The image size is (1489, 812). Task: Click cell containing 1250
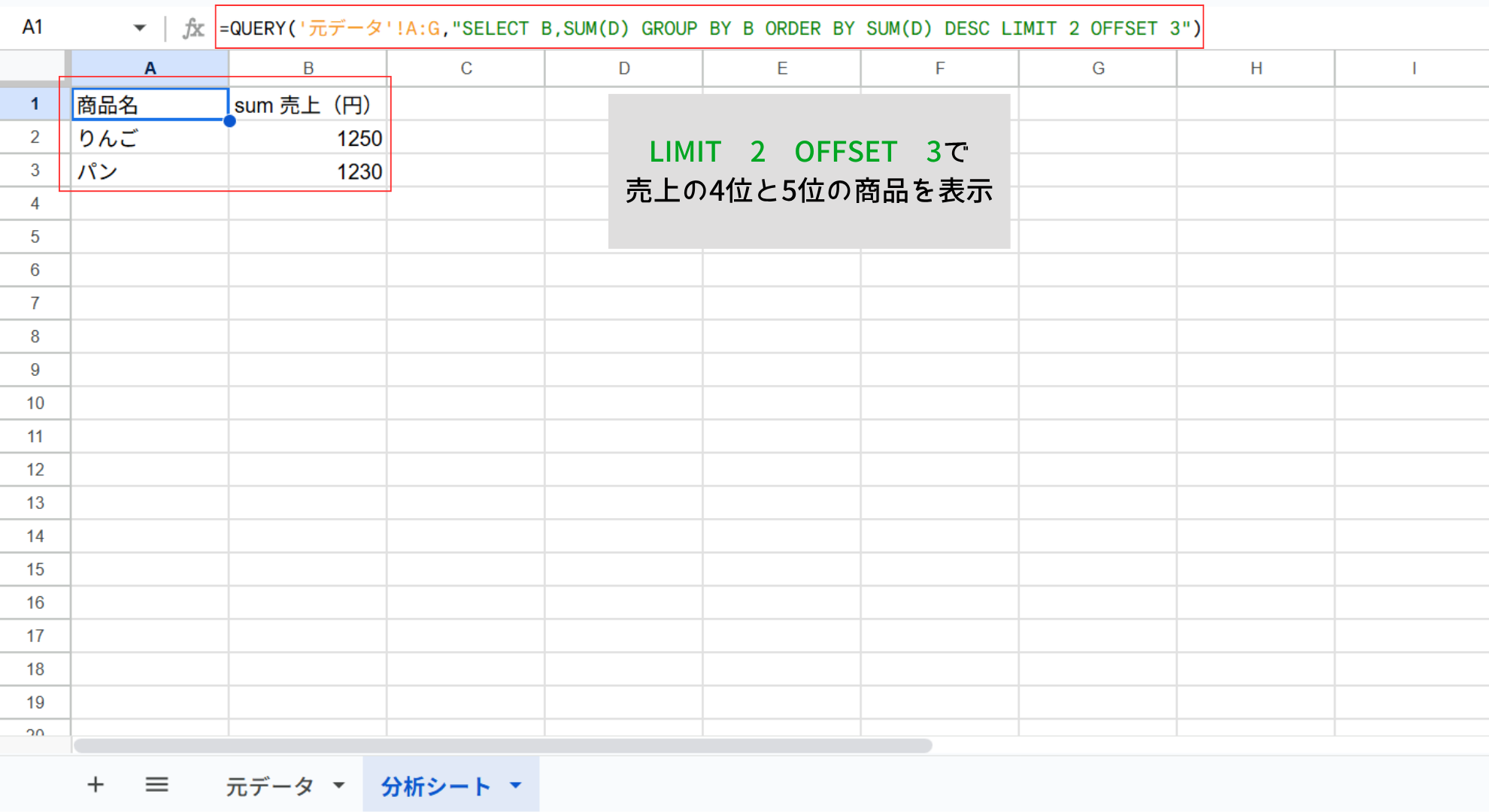pyautogui.click(x=308, y=138)
